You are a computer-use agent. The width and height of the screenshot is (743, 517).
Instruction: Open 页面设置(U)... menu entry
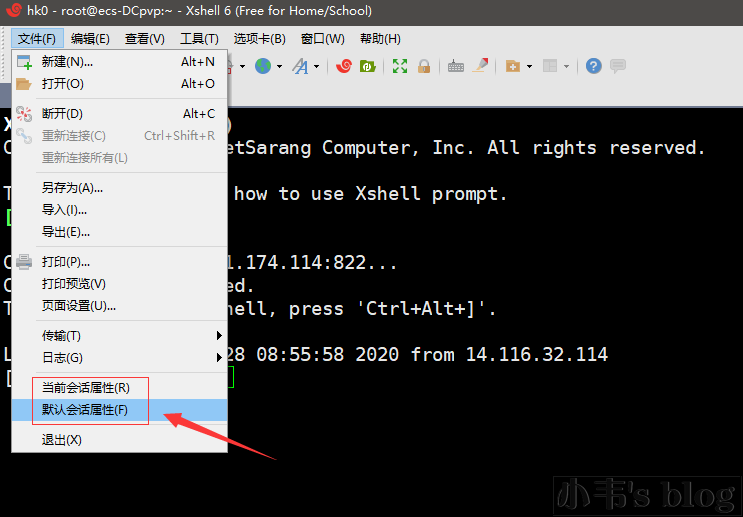(x=119, y=306)
